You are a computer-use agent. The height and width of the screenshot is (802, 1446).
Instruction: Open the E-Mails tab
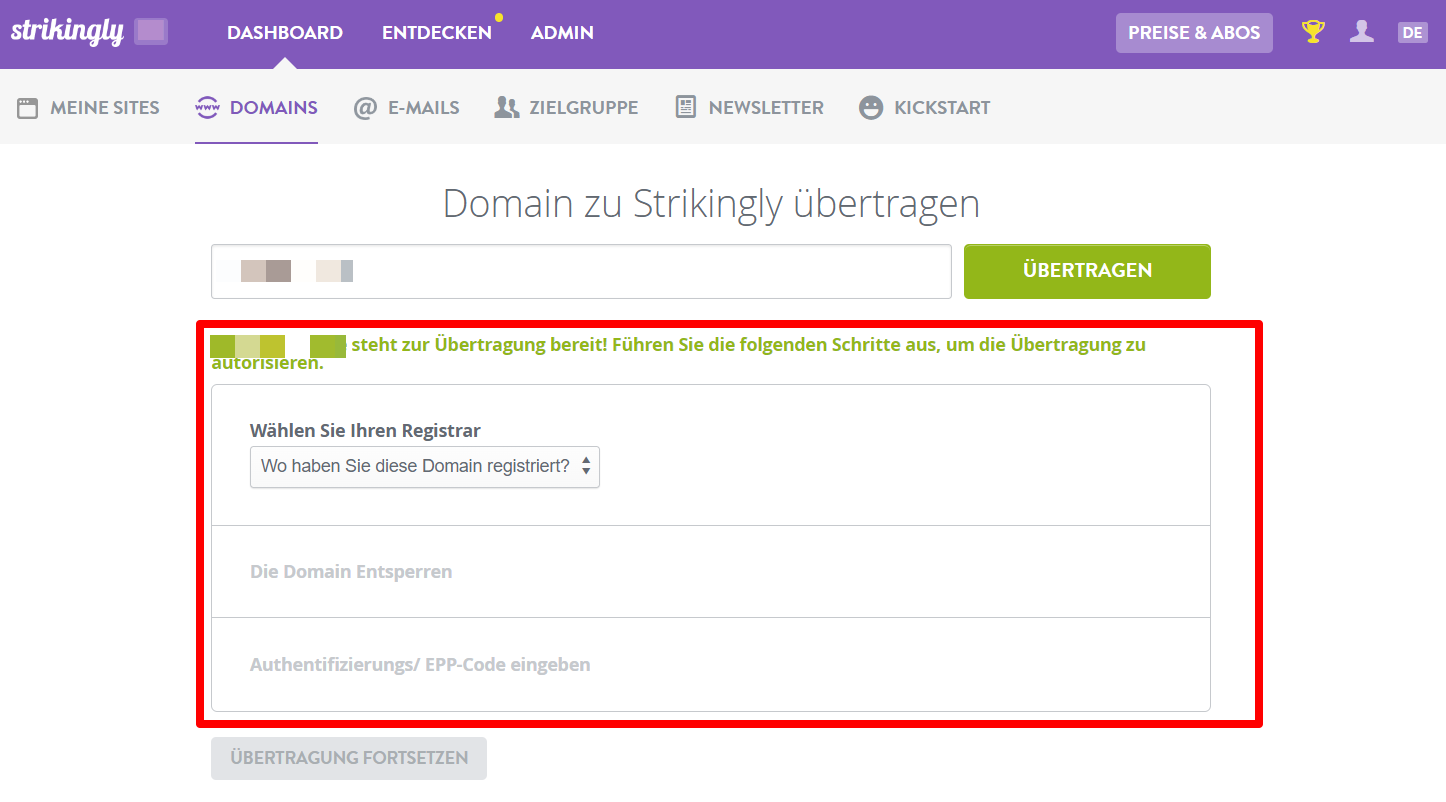click(x=406, y=107)
